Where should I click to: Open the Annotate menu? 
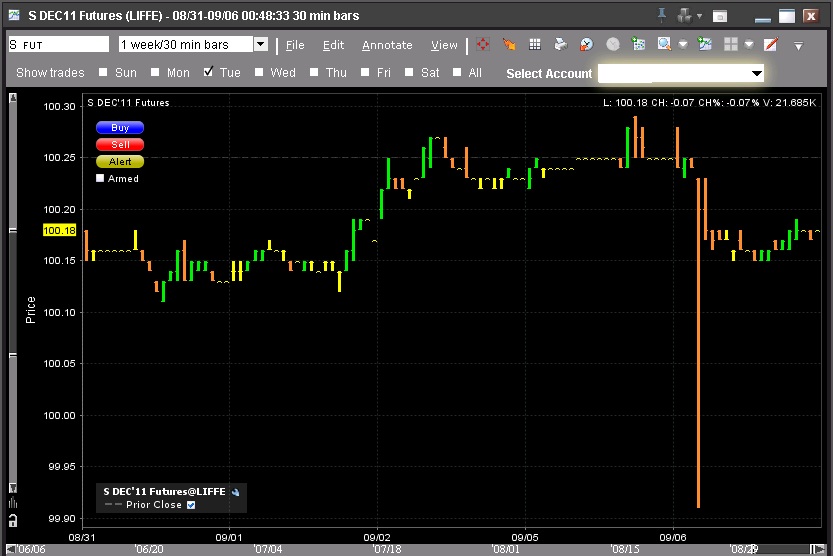pyautogui.click(x=387, y=45)
